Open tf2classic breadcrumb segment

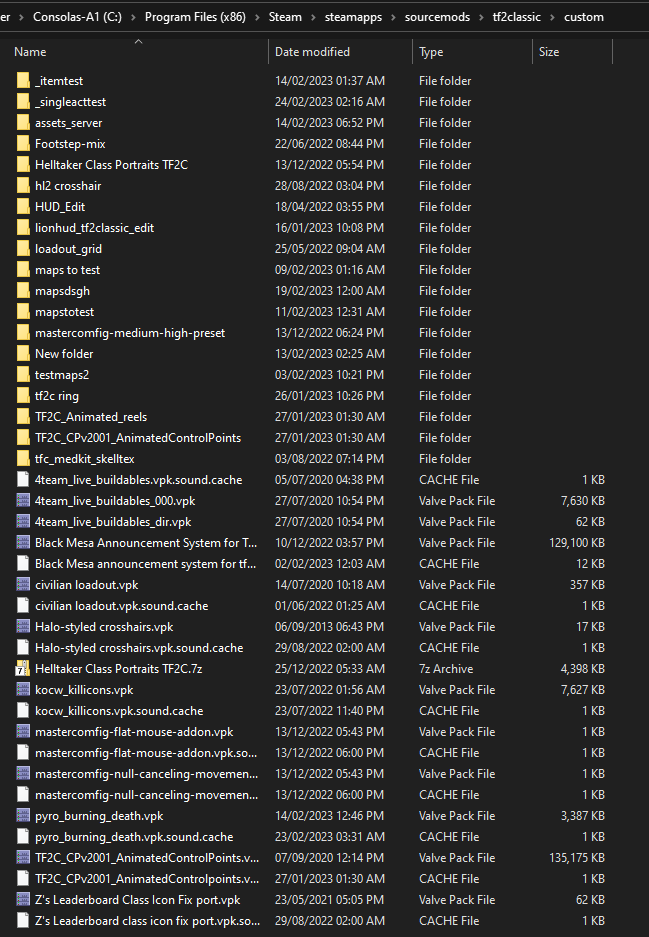click(x=517, y=17)
